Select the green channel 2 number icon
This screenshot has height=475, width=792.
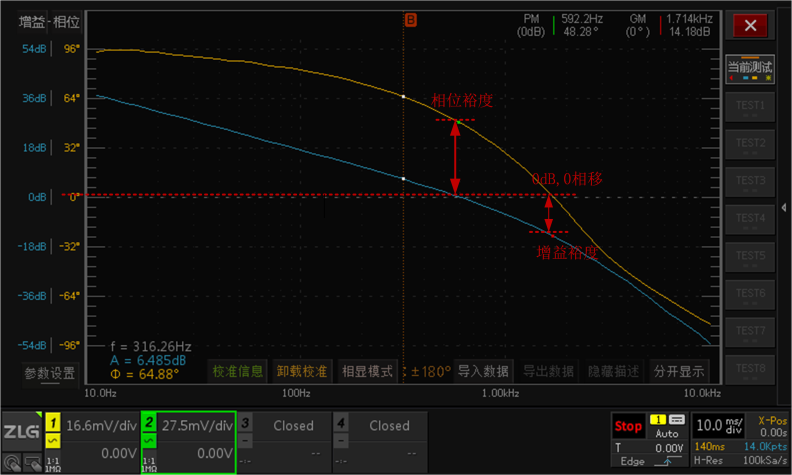pos(148,425)
